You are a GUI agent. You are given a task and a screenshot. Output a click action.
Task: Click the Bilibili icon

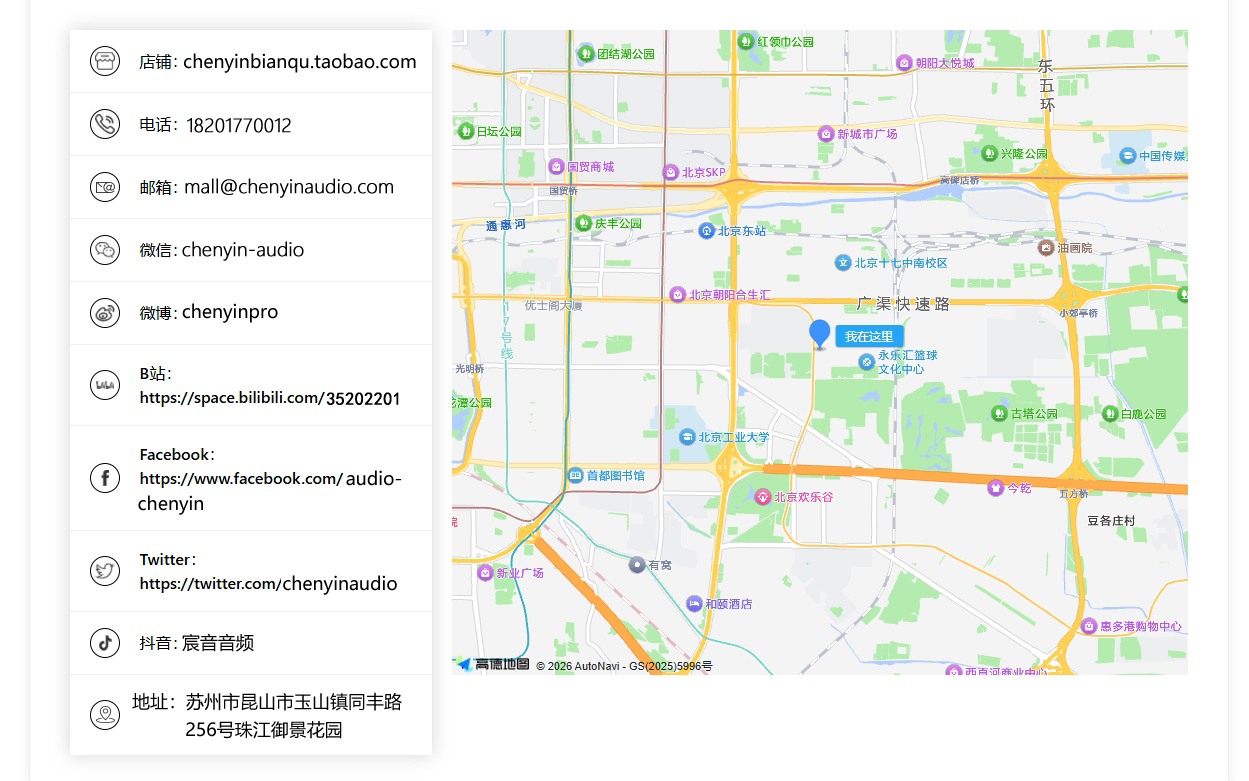[105, 385]
